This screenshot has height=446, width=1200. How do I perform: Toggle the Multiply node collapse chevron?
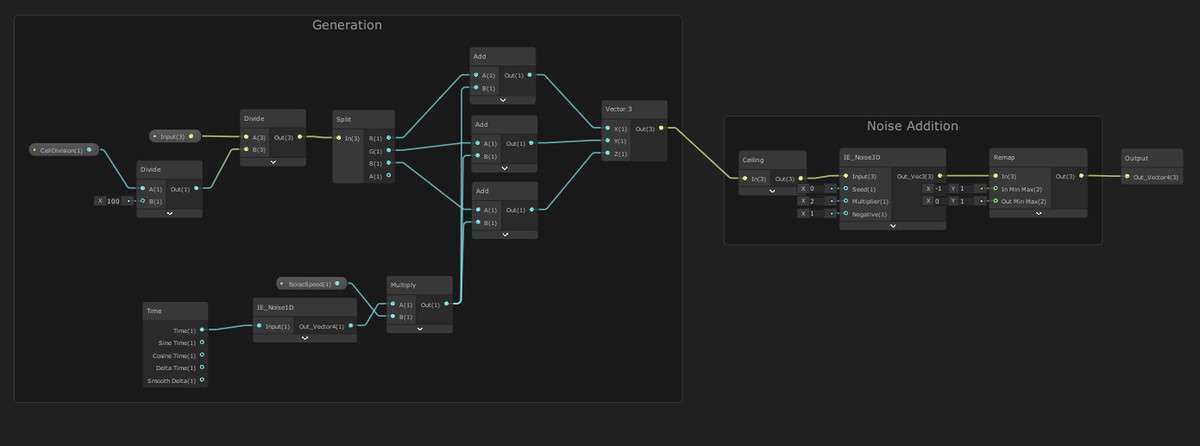coord(419,328)
